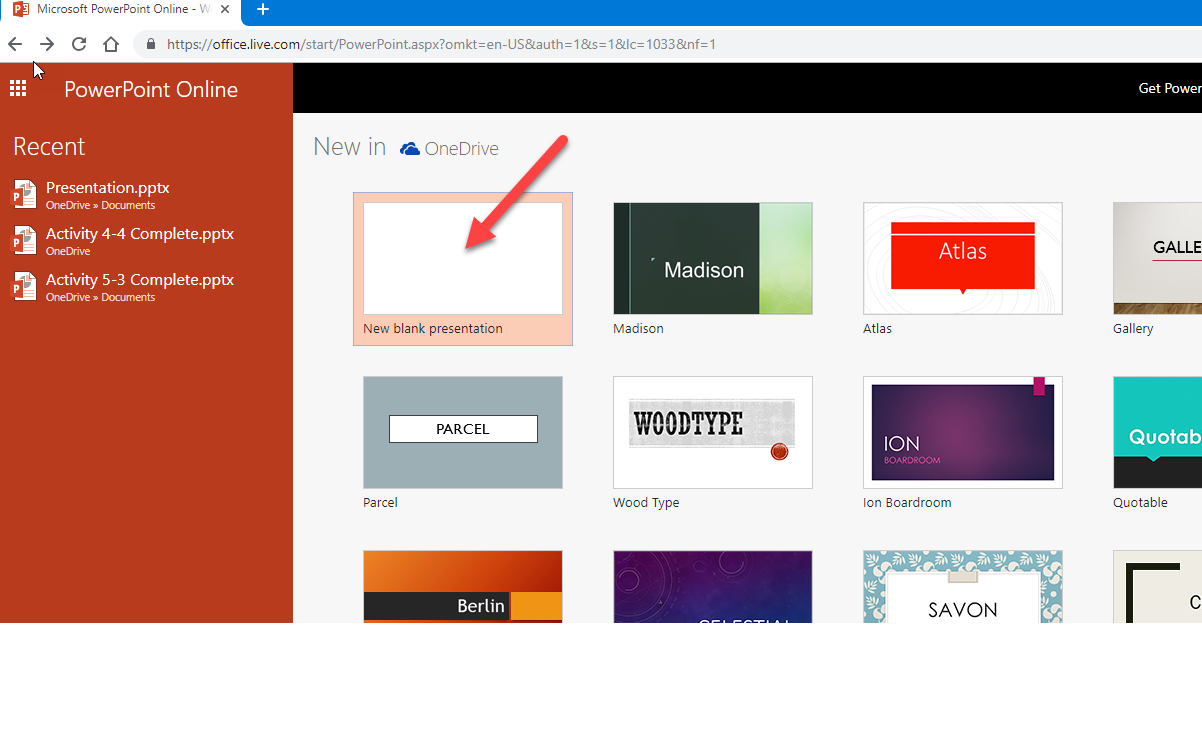1202x737 pixels.
Task: Choose the Wood Type template thumbnail
Action: [x=713, y=432]
